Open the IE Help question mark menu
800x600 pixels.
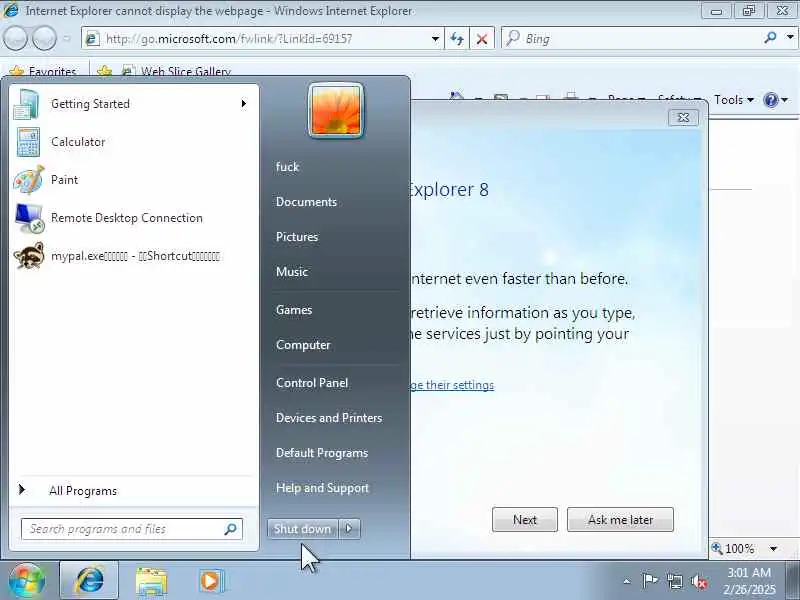click(x=776, y=100)
